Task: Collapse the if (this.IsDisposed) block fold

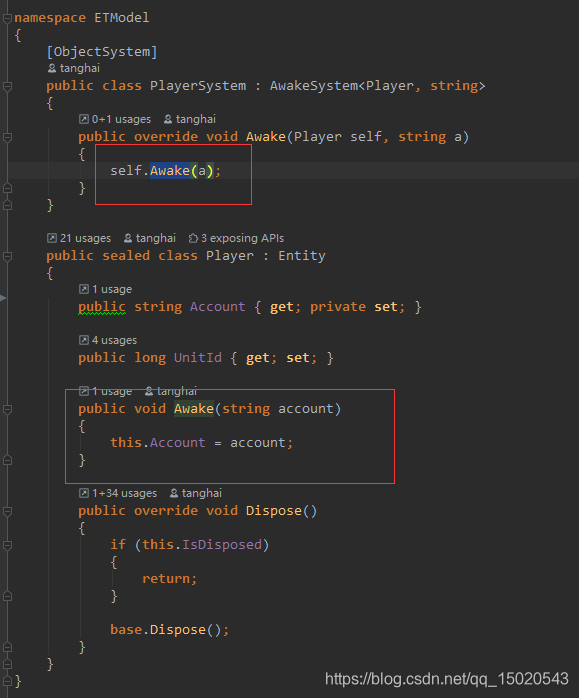Action: [x=7, y=545]
